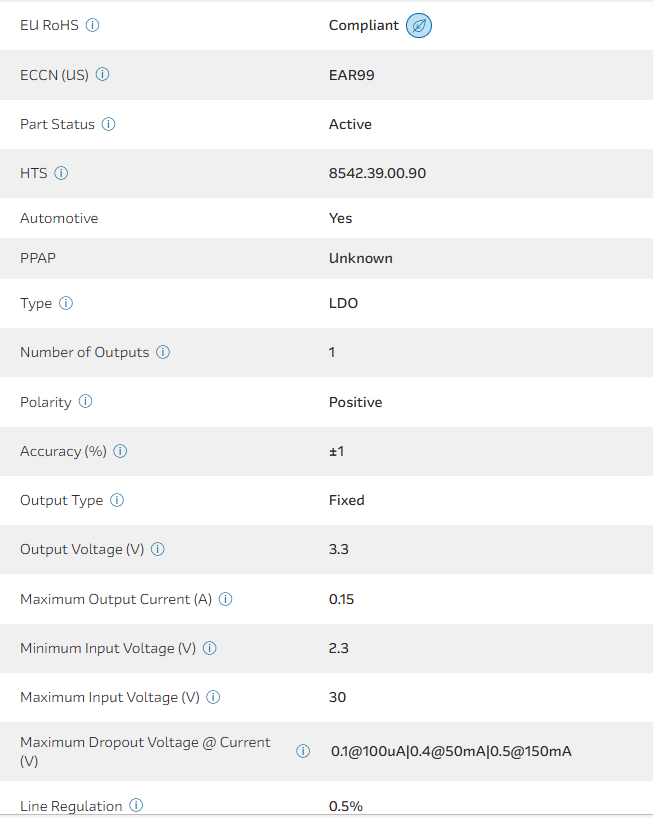Screen dimensions: 653x818
Task: Click the Polarity info icon
Action: [85, 401]
